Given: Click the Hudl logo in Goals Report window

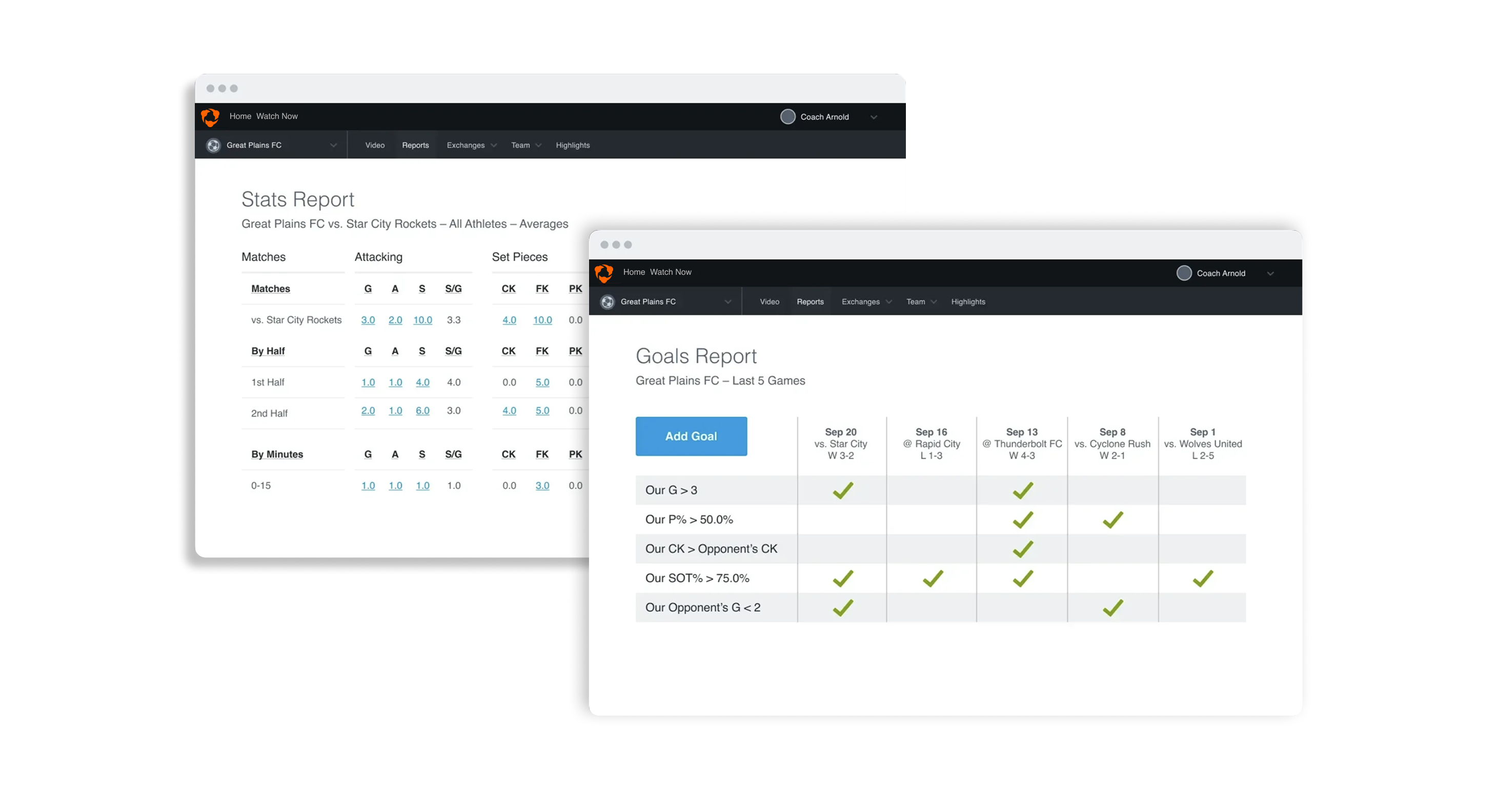Looking at the screenshot, I should tap(604, 273).
